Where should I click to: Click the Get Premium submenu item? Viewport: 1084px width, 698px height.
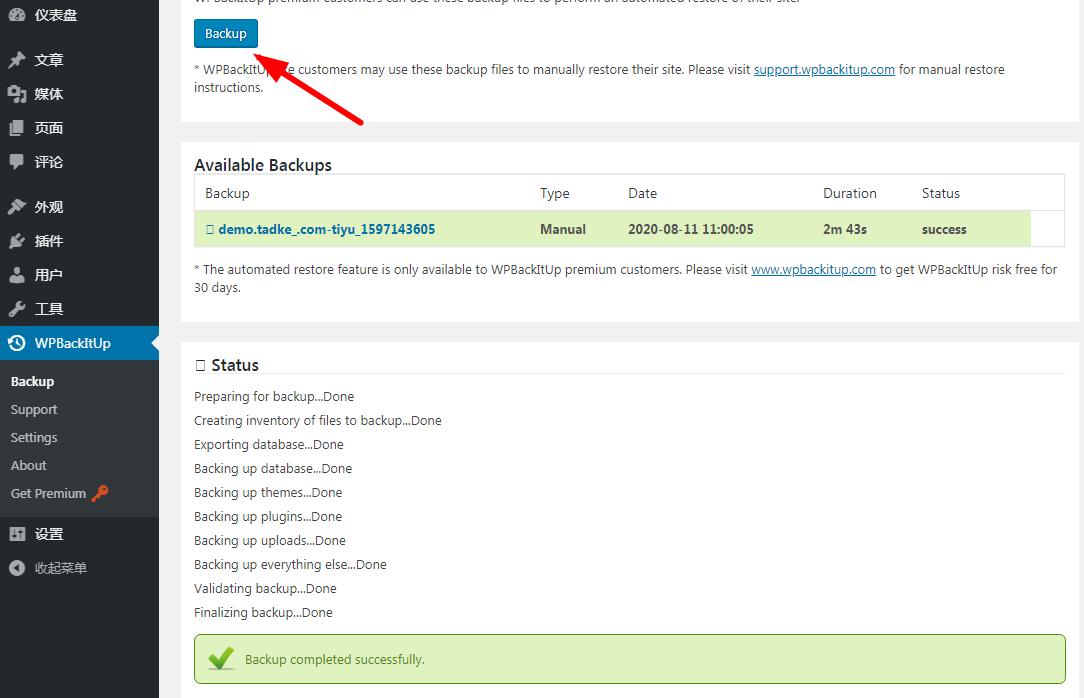click(49, 494)
